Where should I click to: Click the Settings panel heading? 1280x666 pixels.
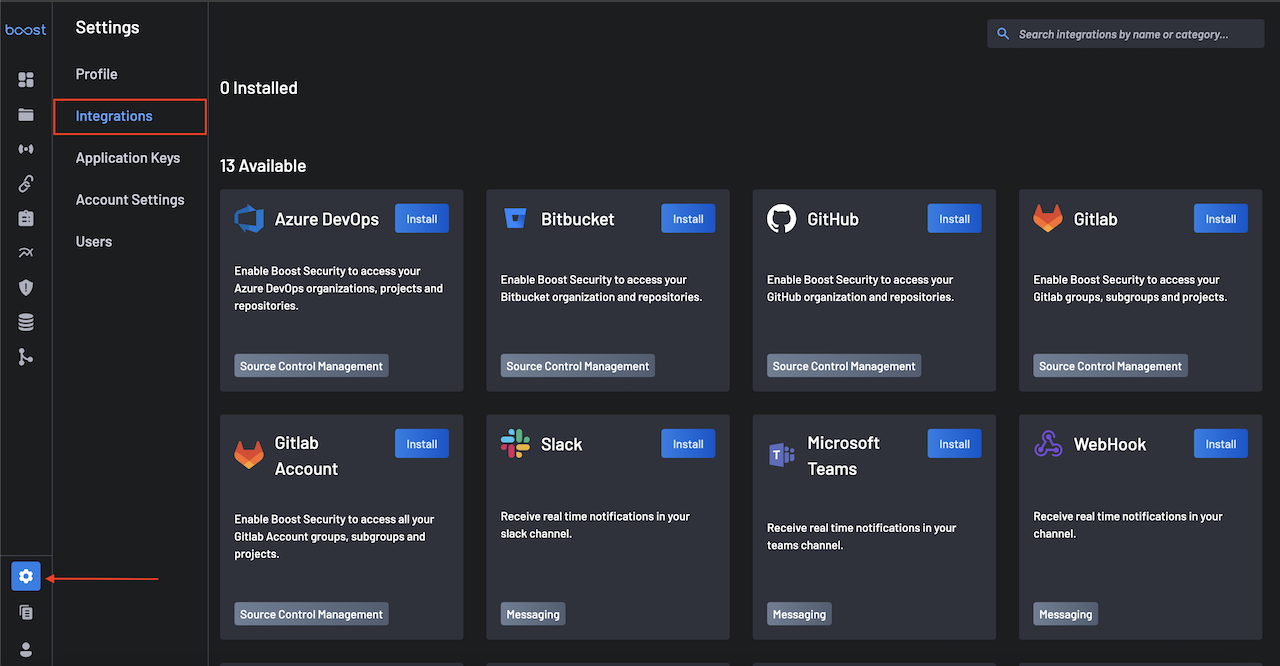[x=108, y=27]
